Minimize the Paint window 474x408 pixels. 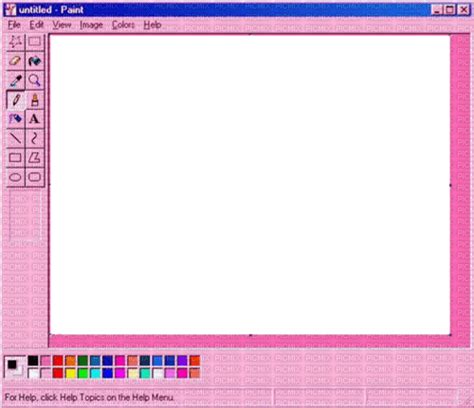(x=436, y=10)
